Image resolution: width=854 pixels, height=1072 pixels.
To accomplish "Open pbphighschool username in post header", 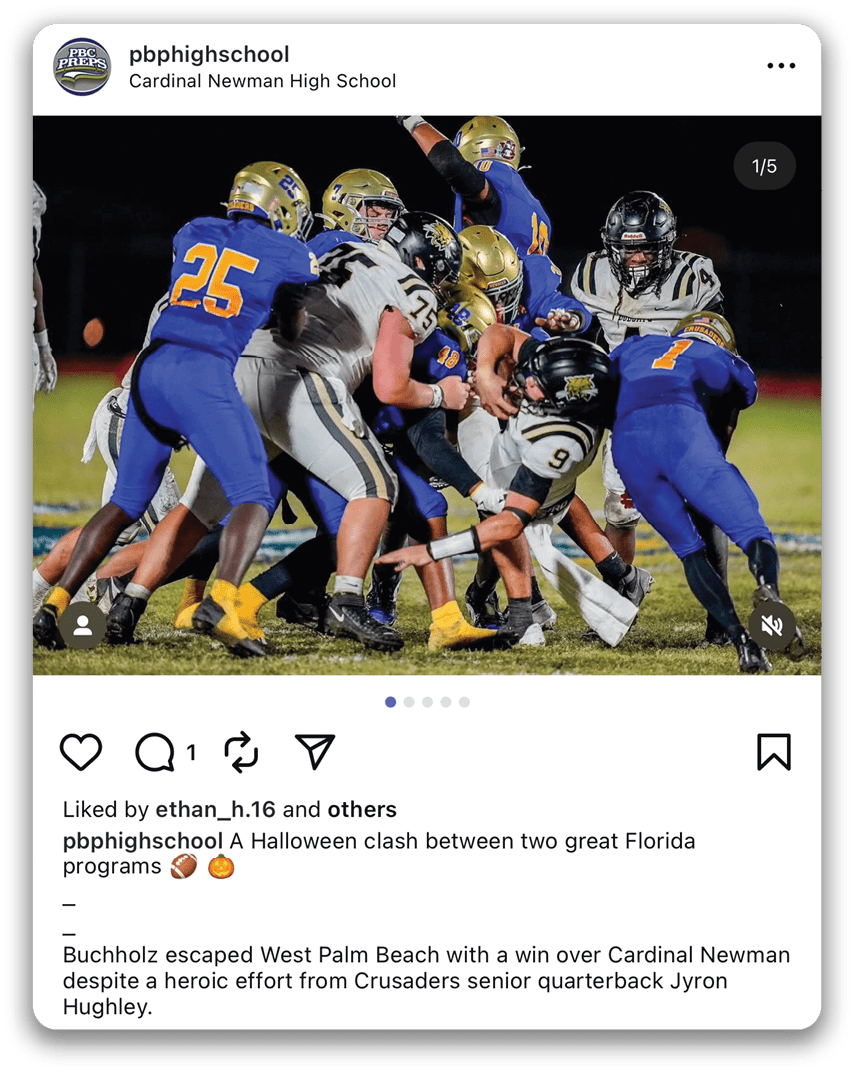I will (209, 54).
